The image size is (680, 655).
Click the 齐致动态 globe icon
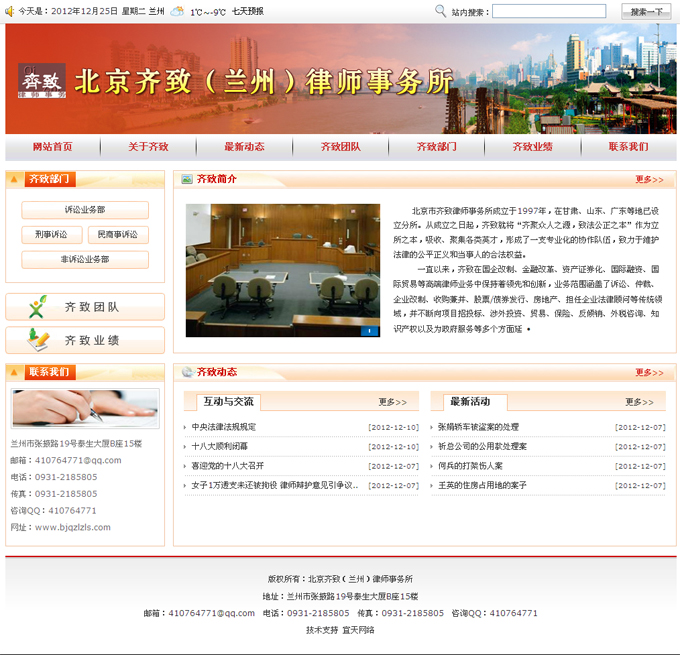[188, 372]
